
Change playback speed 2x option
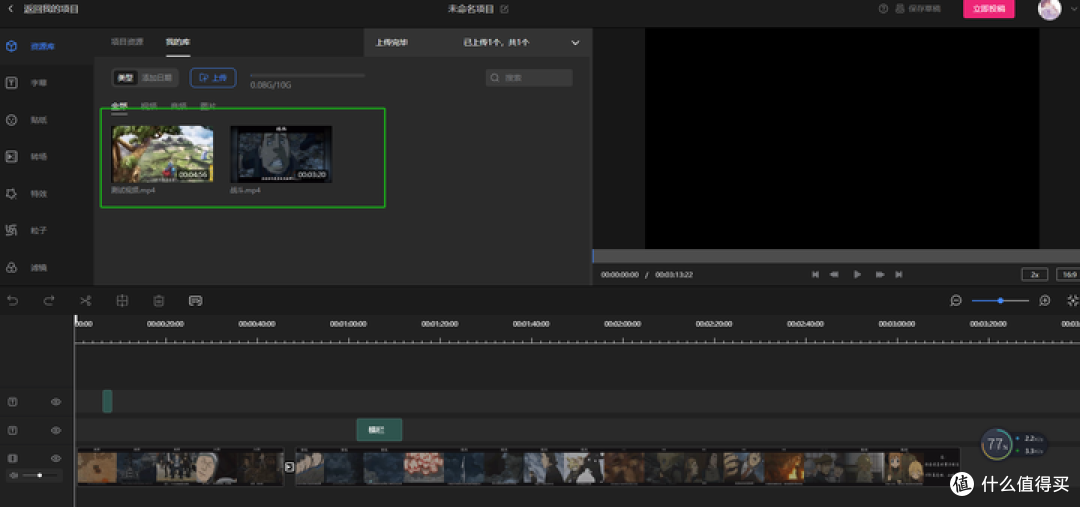1034,274
